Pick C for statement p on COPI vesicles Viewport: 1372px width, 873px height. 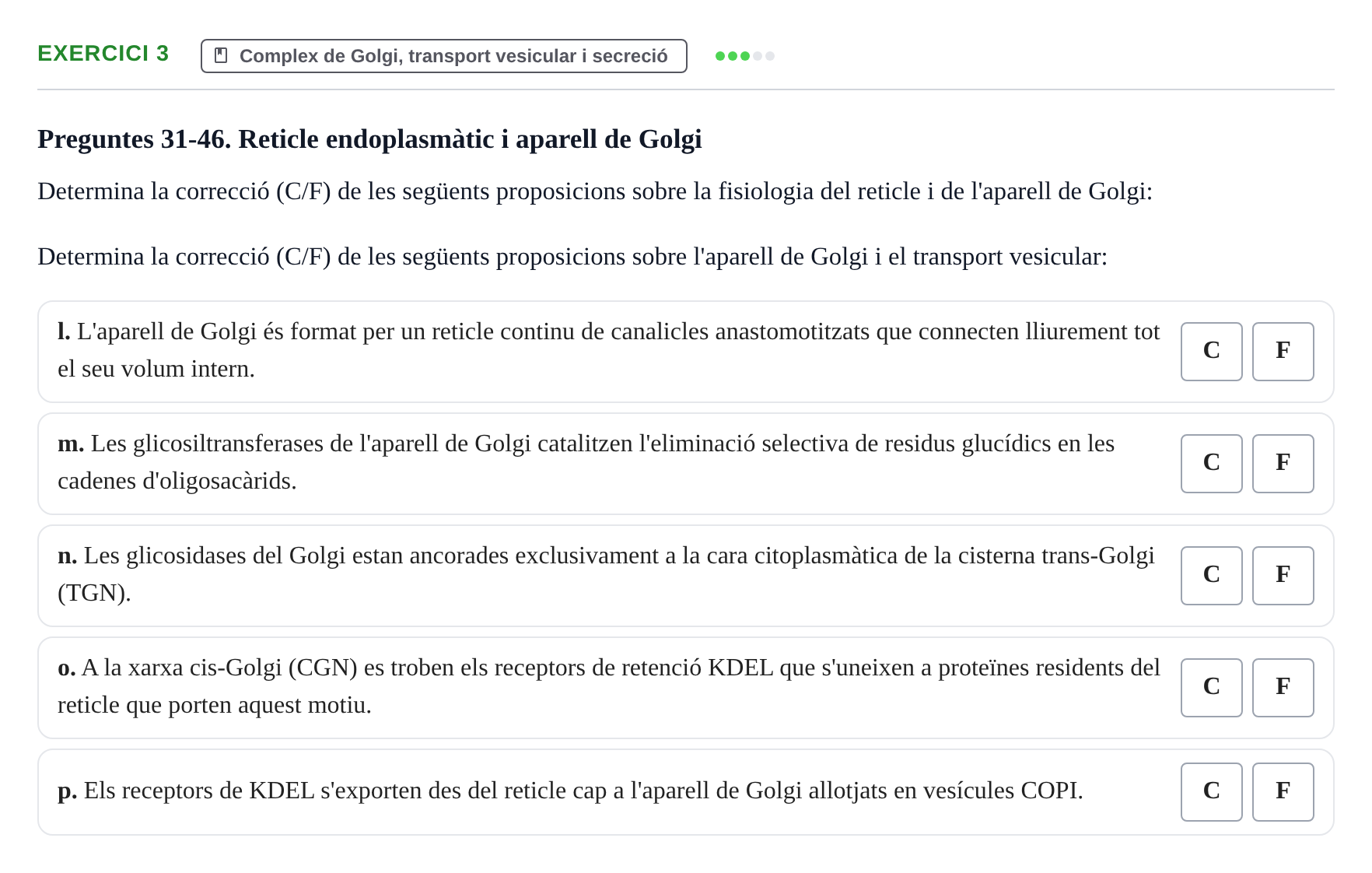pyautogui.click(x=1212, y=792)
